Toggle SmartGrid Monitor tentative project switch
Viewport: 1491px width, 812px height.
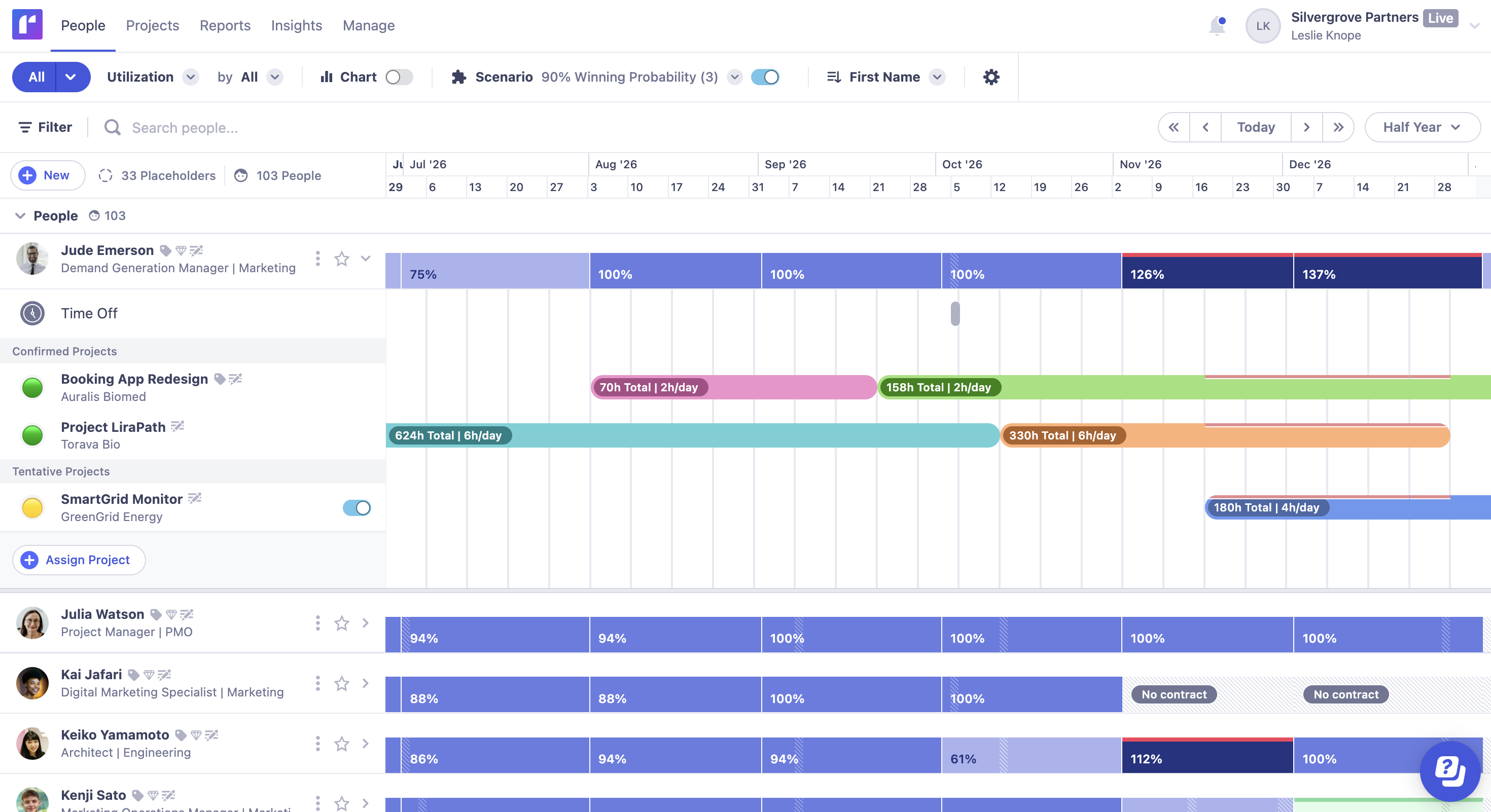[x=357, y=507]
